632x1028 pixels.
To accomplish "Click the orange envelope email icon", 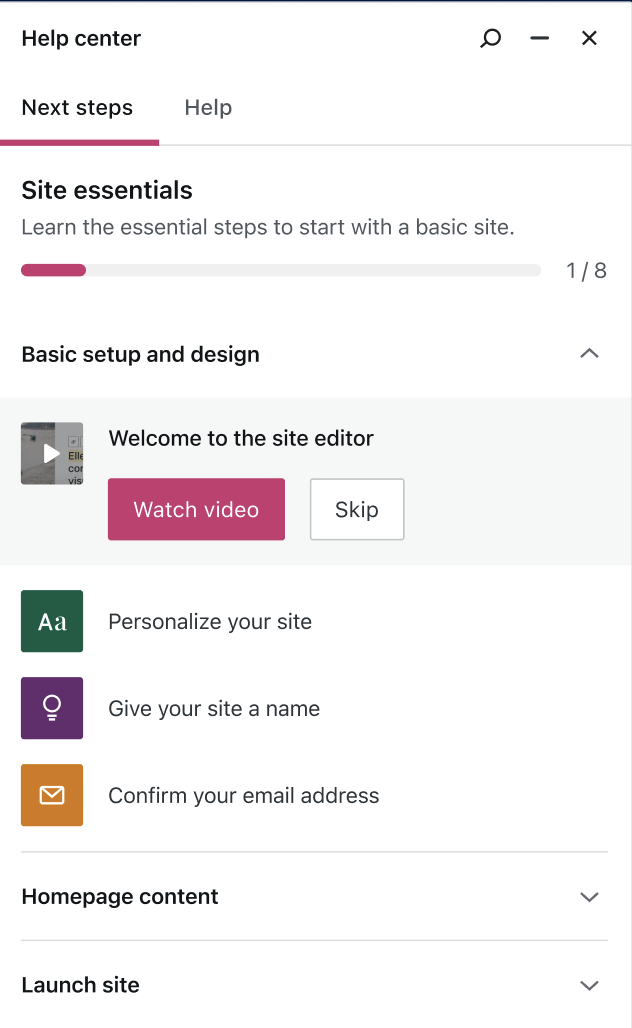I will pyautogui.click(x=52, y=795).
